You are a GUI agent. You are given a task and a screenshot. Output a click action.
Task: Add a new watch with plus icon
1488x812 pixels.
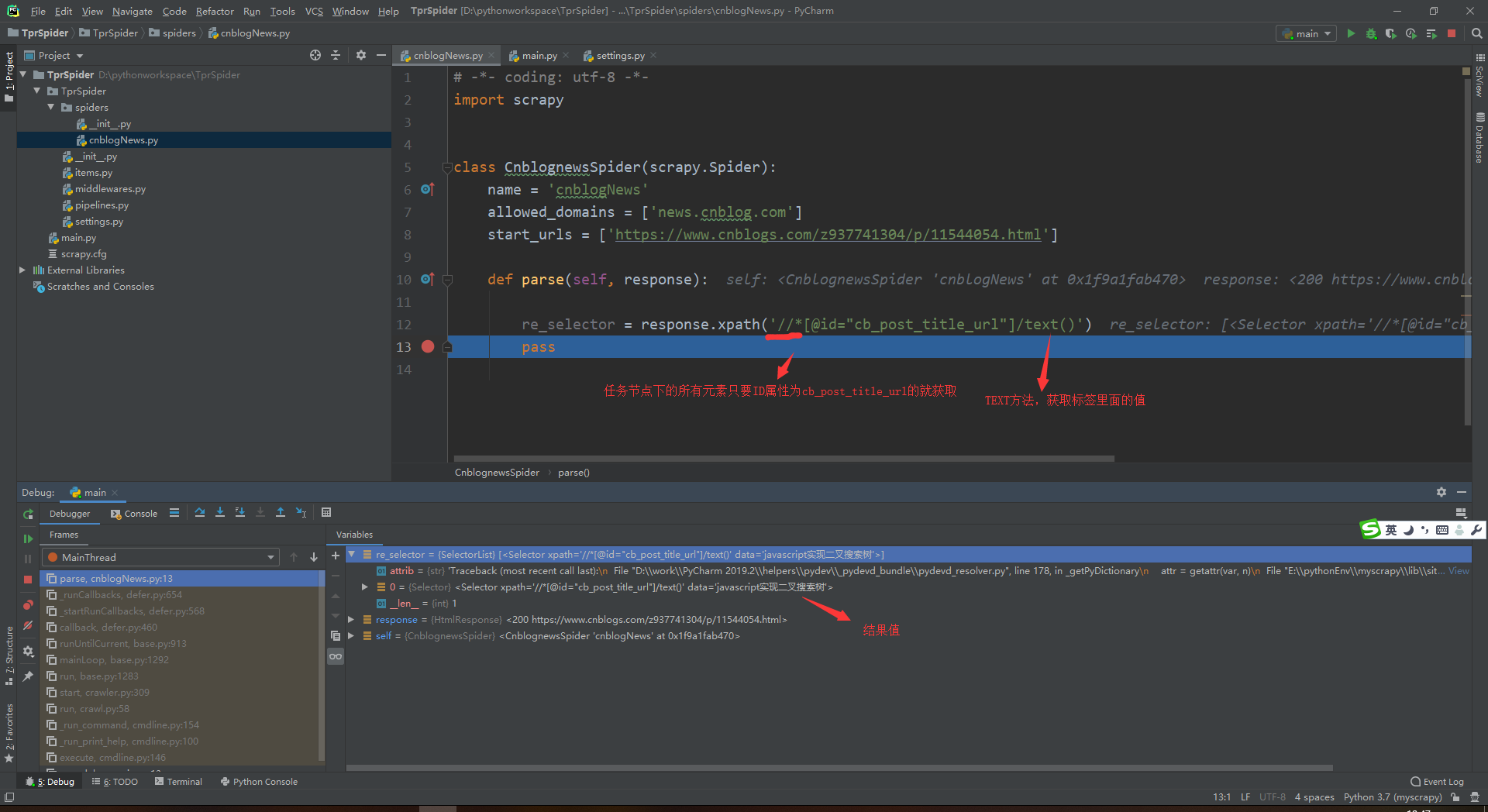(x=336, y=556)
